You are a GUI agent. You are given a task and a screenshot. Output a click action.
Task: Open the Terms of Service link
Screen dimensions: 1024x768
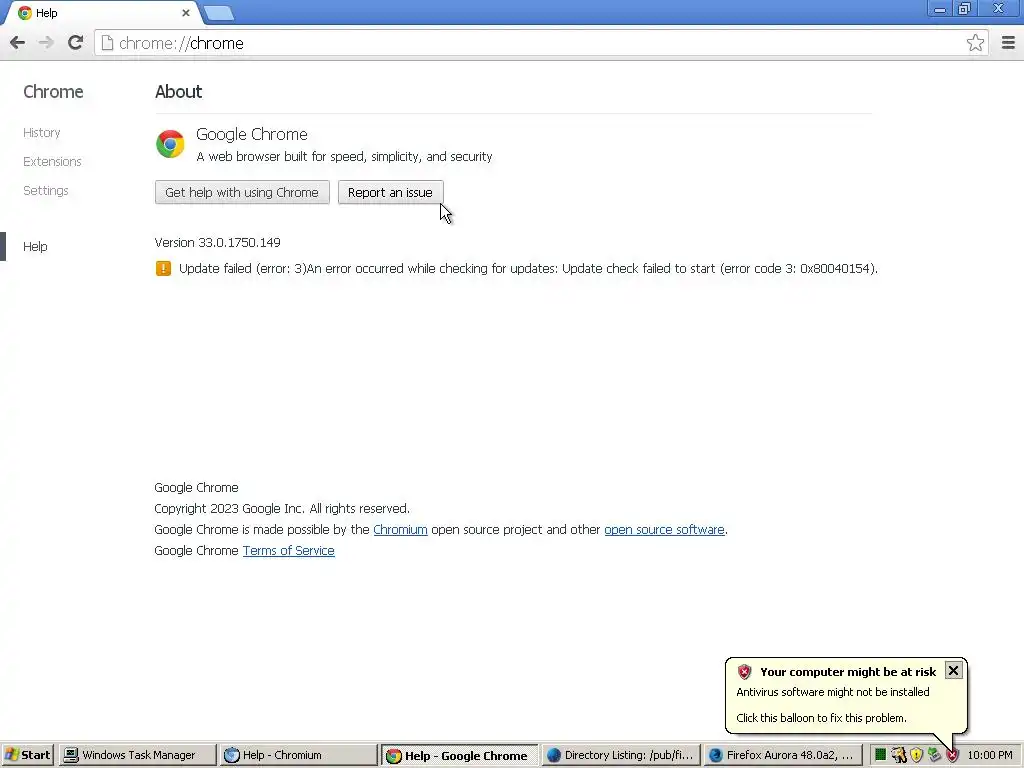(289, 551)
